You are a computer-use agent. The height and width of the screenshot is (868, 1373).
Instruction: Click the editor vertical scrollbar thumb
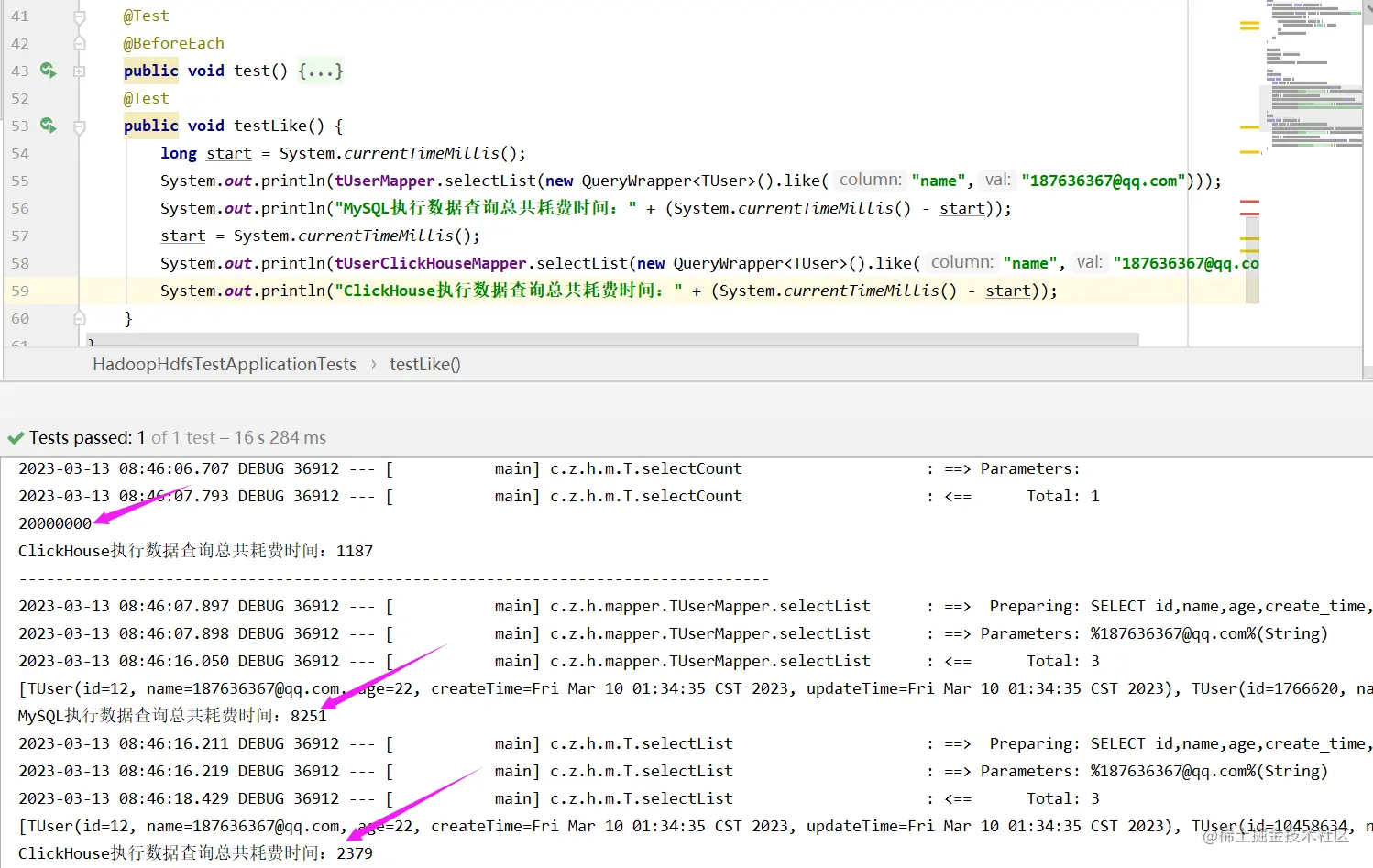coord(1252,258)
